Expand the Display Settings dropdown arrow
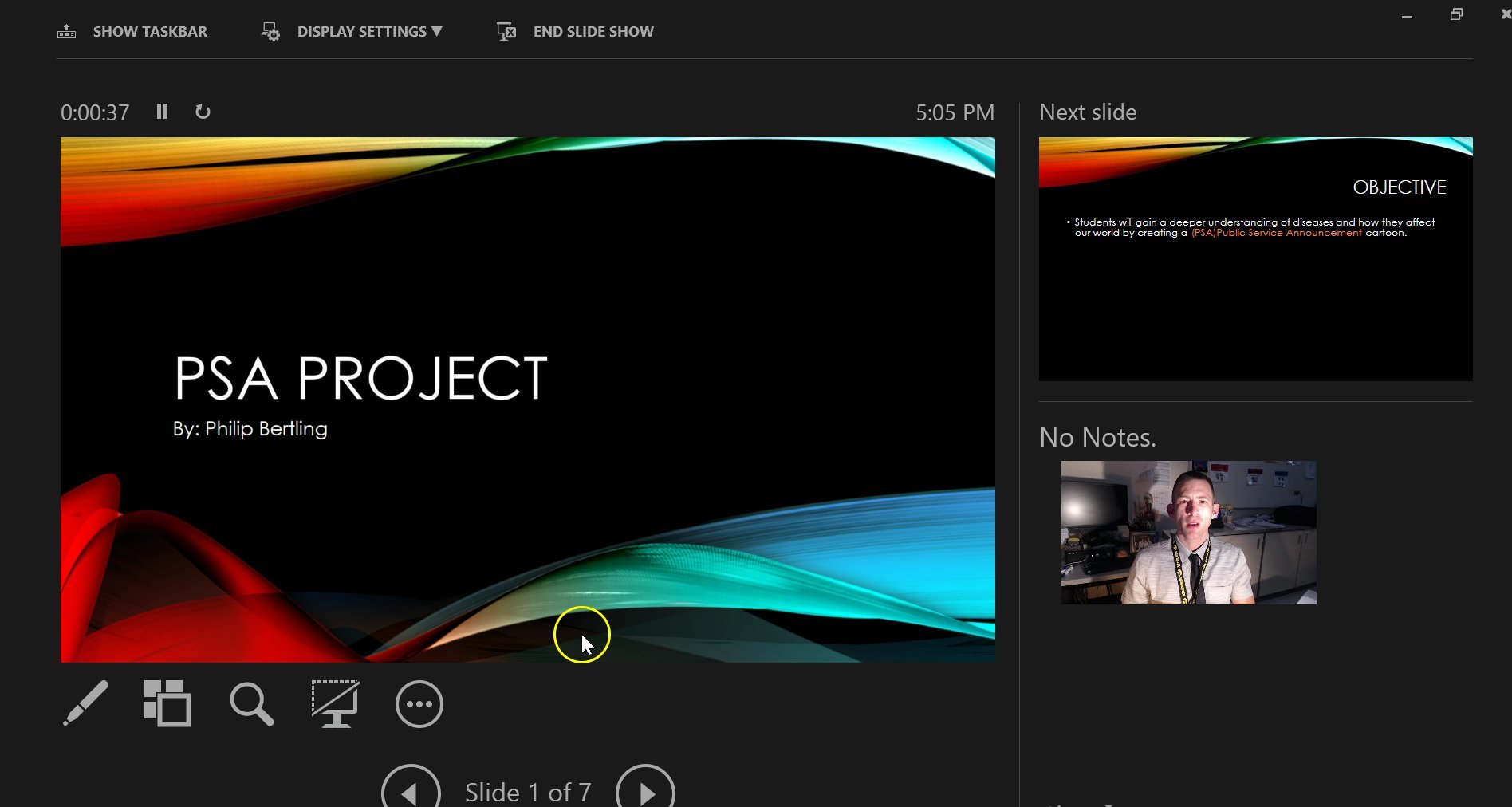Image resolution: width=1512 pixels, height=807 pixels. [x=437, y=32]
